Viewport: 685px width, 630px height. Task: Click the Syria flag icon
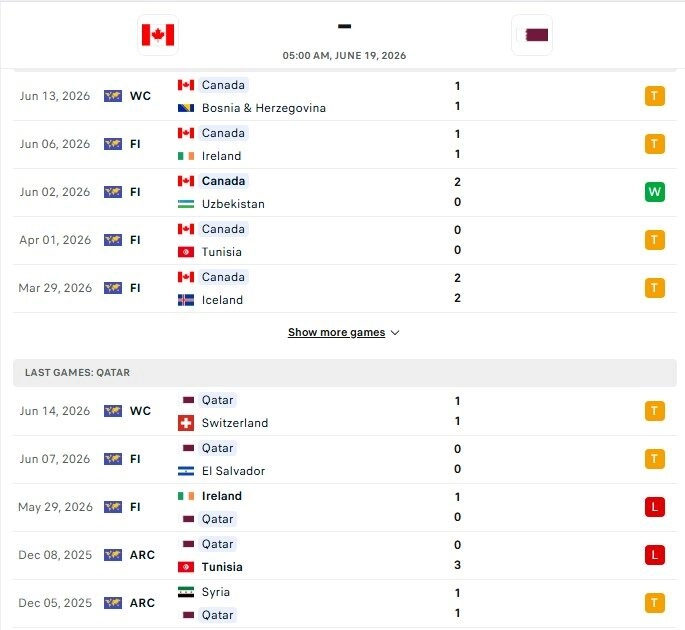pyautogui.click(x=186, y=592)
